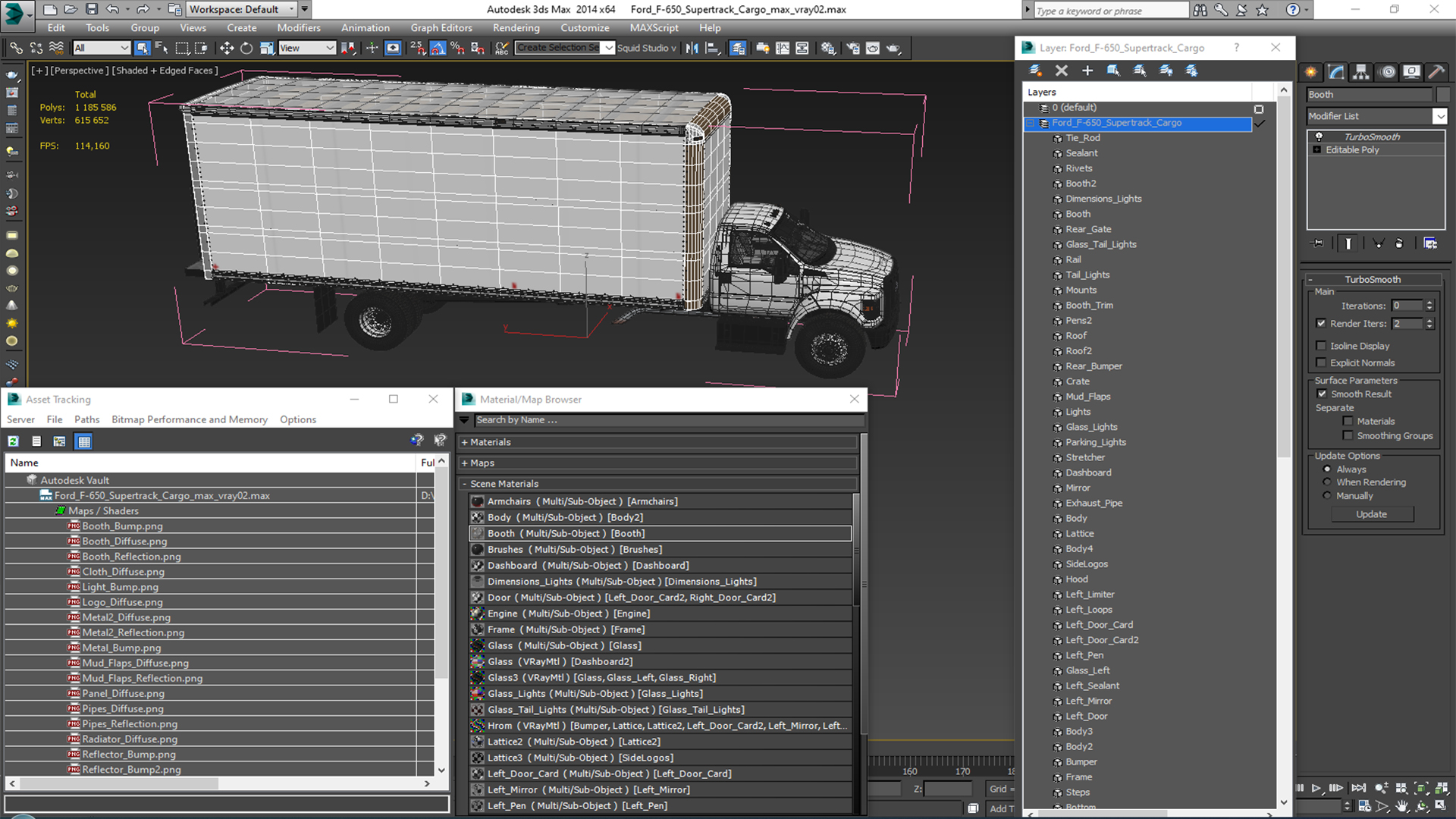
Task: Click Create New Layer icon in Layer dialog
Action: tap(1035, 71)
